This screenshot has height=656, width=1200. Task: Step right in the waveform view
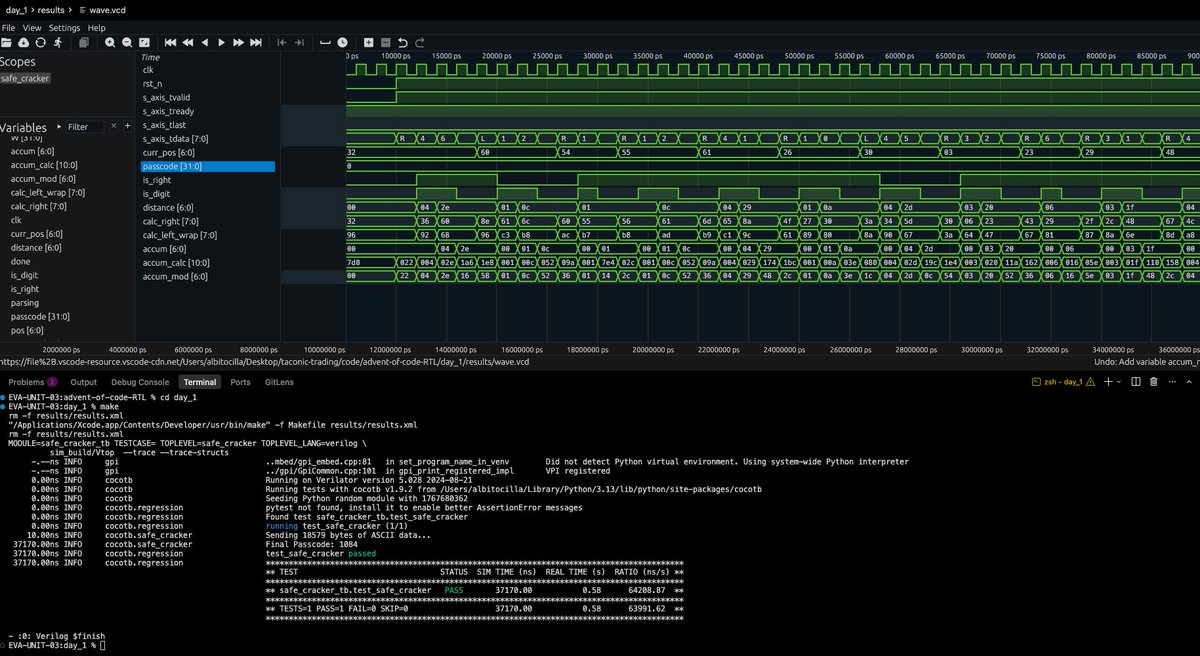[x=222, y=43]
